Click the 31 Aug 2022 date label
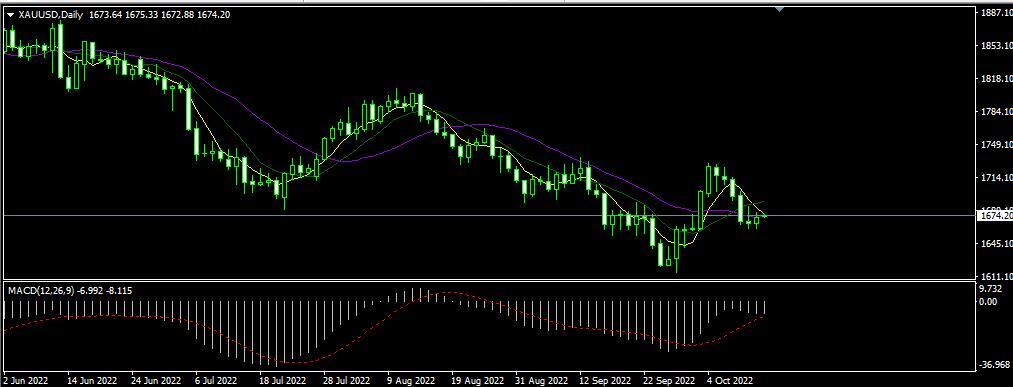This screenshot has width=1013, height=387. pyautogui.click(x=541, y=380)
